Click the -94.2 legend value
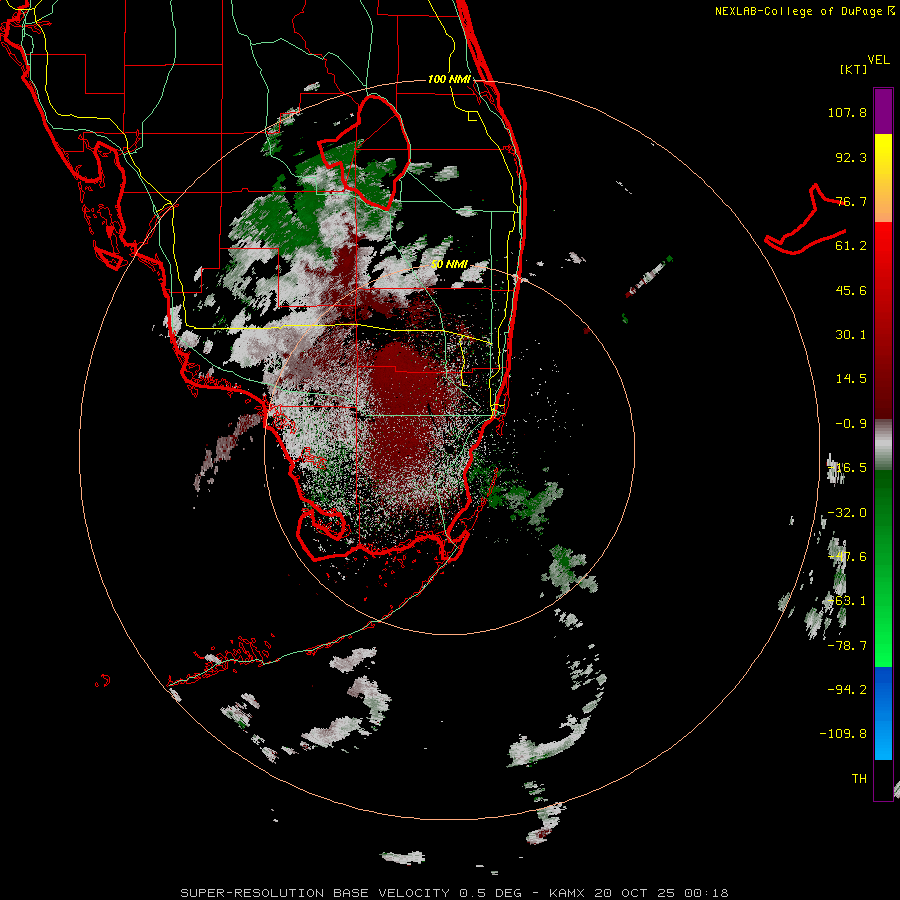Viewport: 900px width, 900px height. [847, 689]
